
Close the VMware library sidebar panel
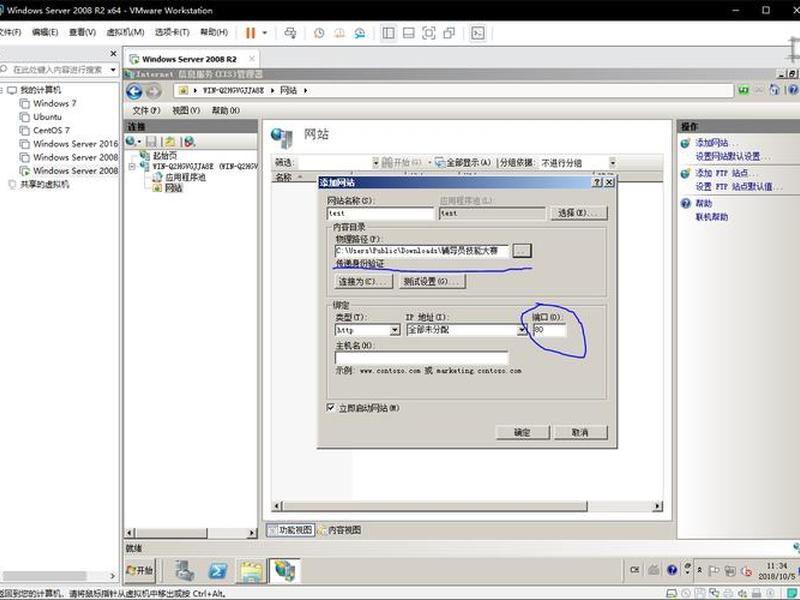pos(113,53)
